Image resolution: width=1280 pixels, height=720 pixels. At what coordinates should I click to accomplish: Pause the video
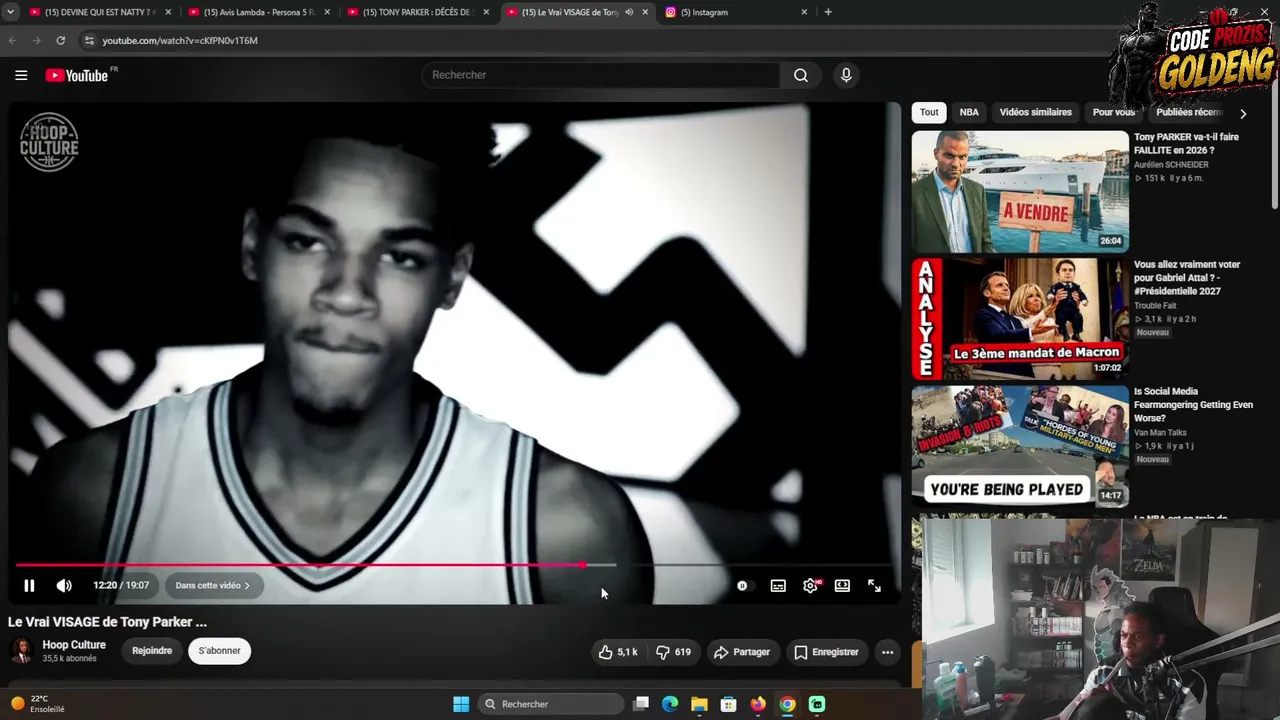(x=29, y=586)
